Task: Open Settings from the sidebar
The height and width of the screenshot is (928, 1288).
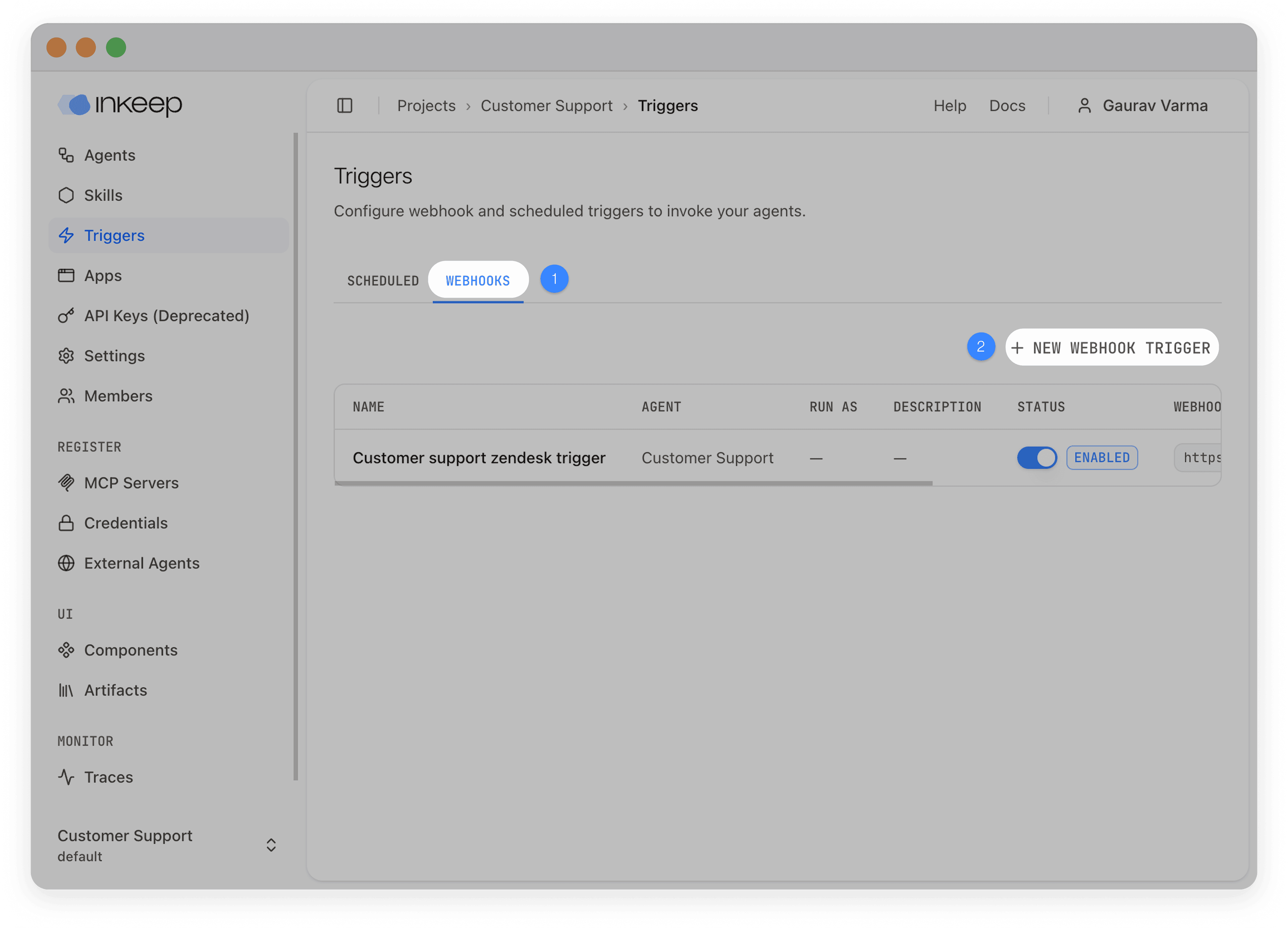Action: (115, 356)
